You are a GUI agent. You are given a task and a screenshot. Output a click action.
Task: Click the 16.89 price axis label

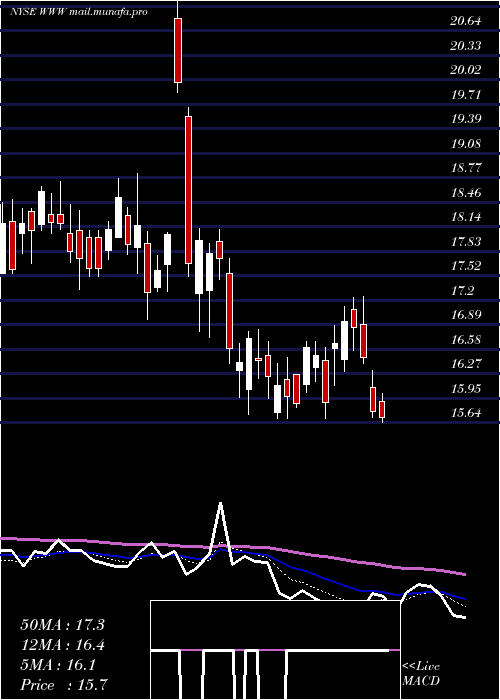click(x=466, y=315)
